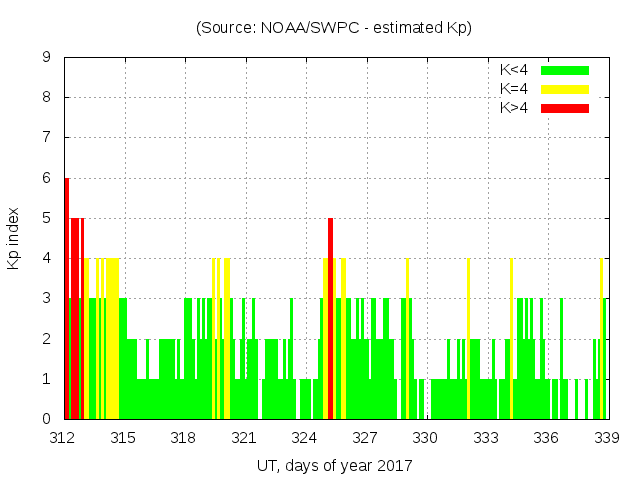Select the K<4 legend label text
The height and width of the screenshot is (480, 640).
point(515,70)
